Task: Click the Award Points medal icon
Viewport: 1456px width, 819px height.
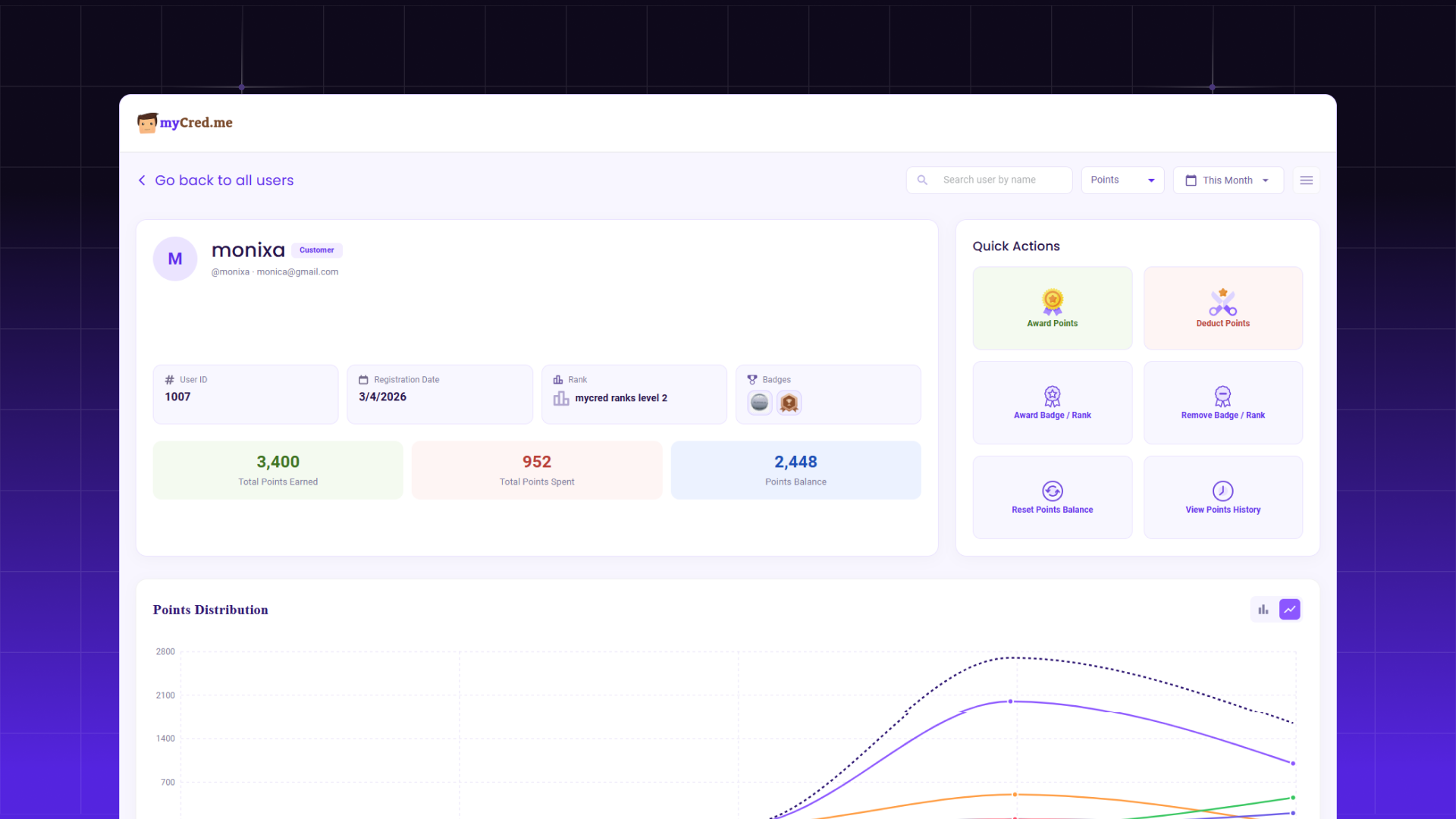Action: (x=1052, y=301)
